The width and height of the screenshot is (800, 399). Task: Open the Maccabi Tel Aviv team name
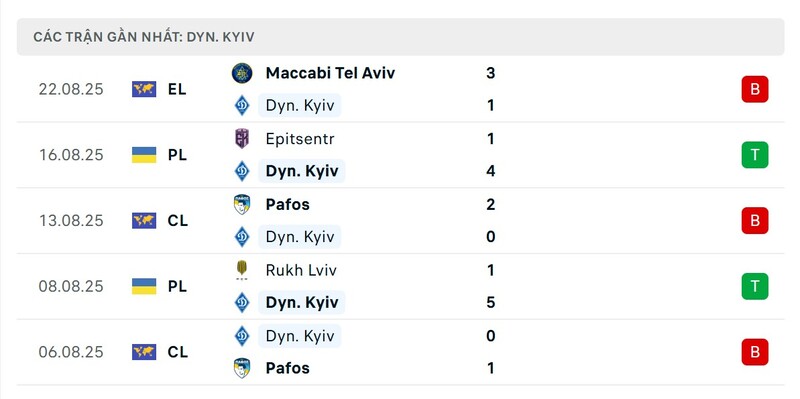tap(330, 73)
